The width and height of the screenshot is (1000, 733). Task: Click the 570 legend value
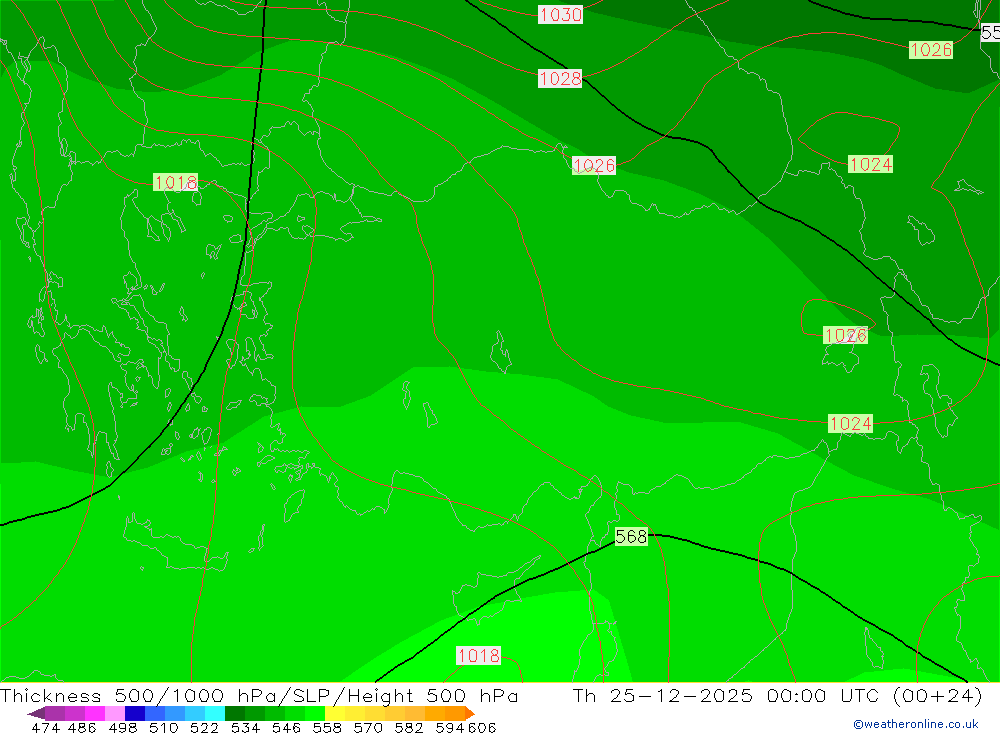click(x=367, y=727)
